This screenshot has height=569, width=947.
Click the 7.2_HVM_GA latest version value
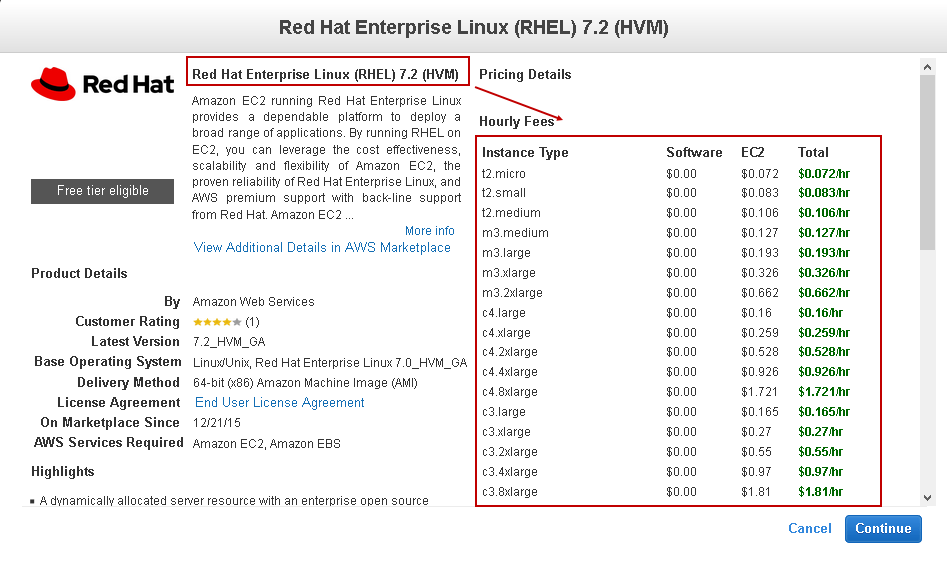(x=229, y=342)
